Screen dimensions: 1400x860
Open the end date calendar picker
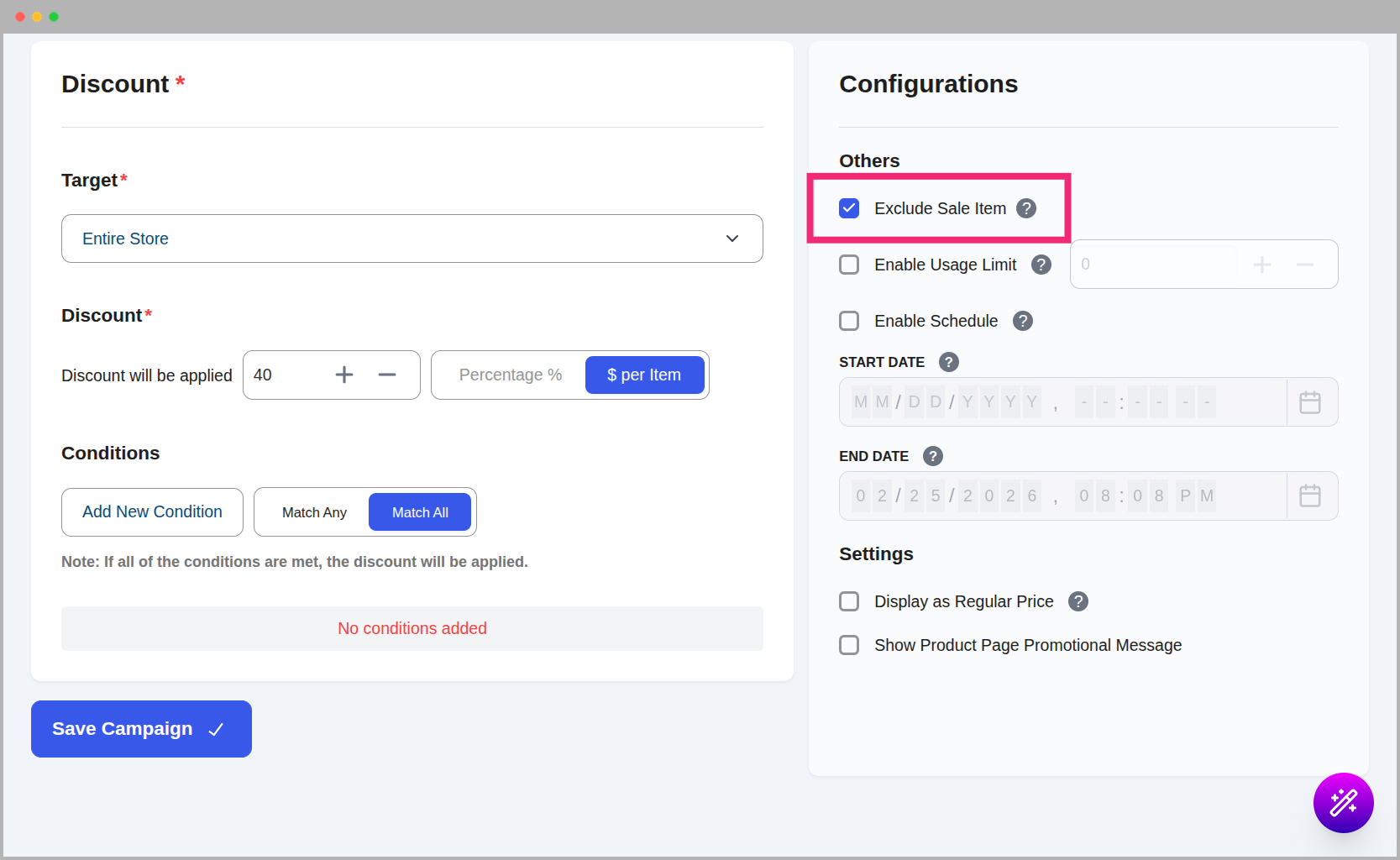tap(1309, 496)
